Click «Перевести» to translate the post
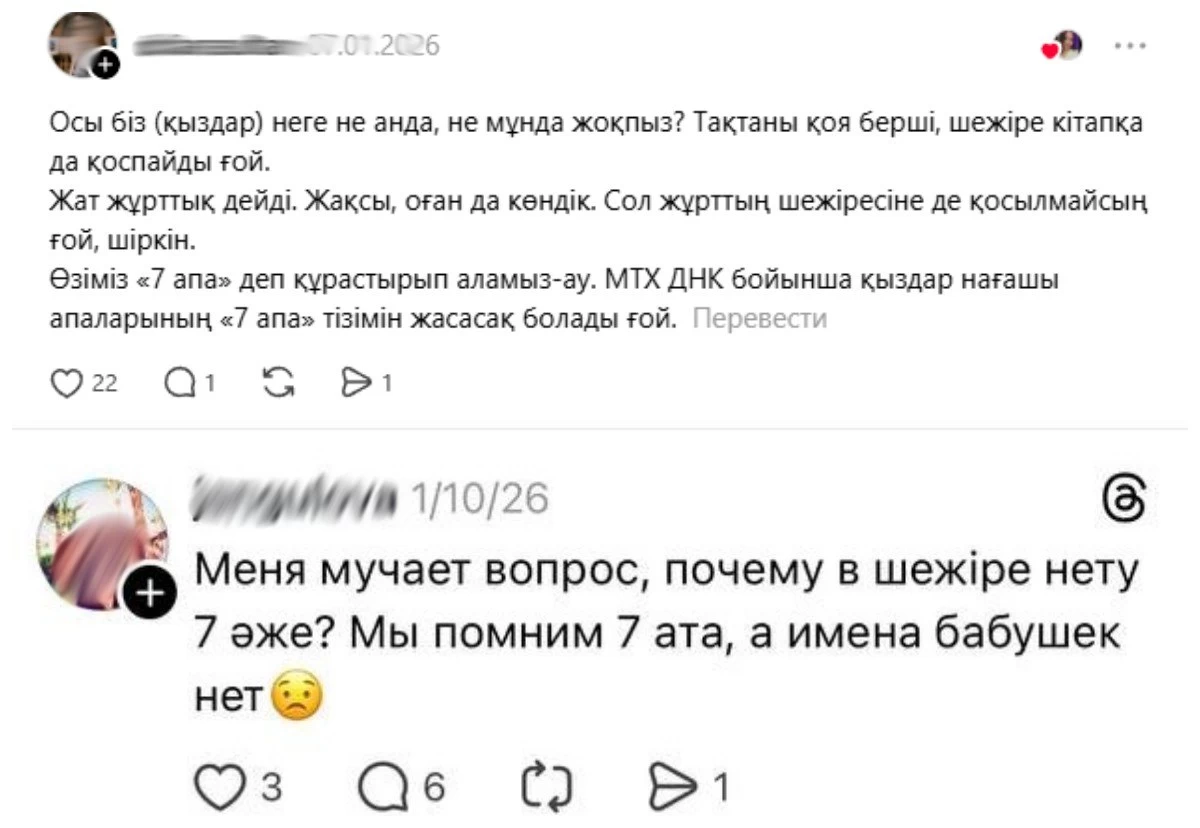Image resolution: width=1200 pixels, height=828 pixels. [760, 319]
